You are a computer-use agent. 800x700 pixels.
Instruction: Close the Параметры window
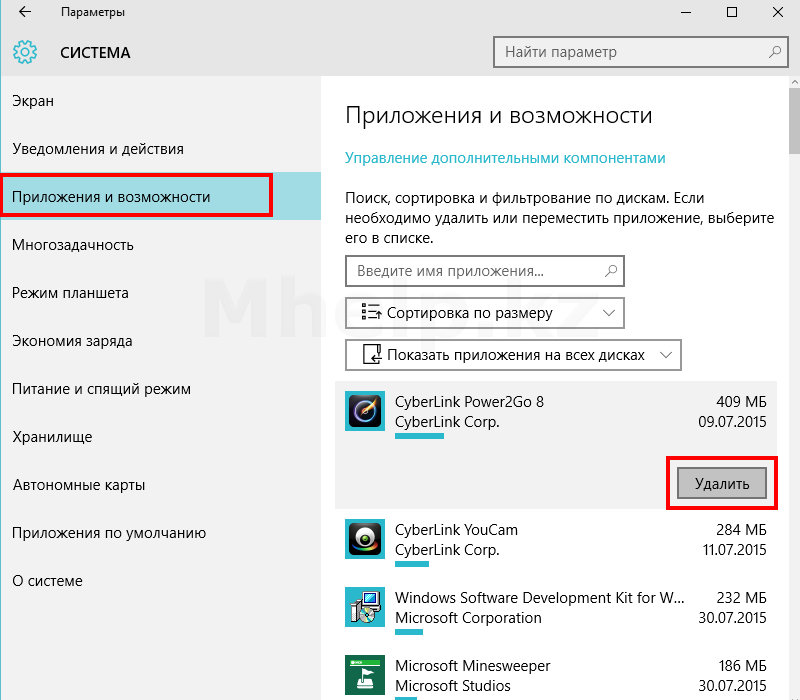[x=778, y=12]
